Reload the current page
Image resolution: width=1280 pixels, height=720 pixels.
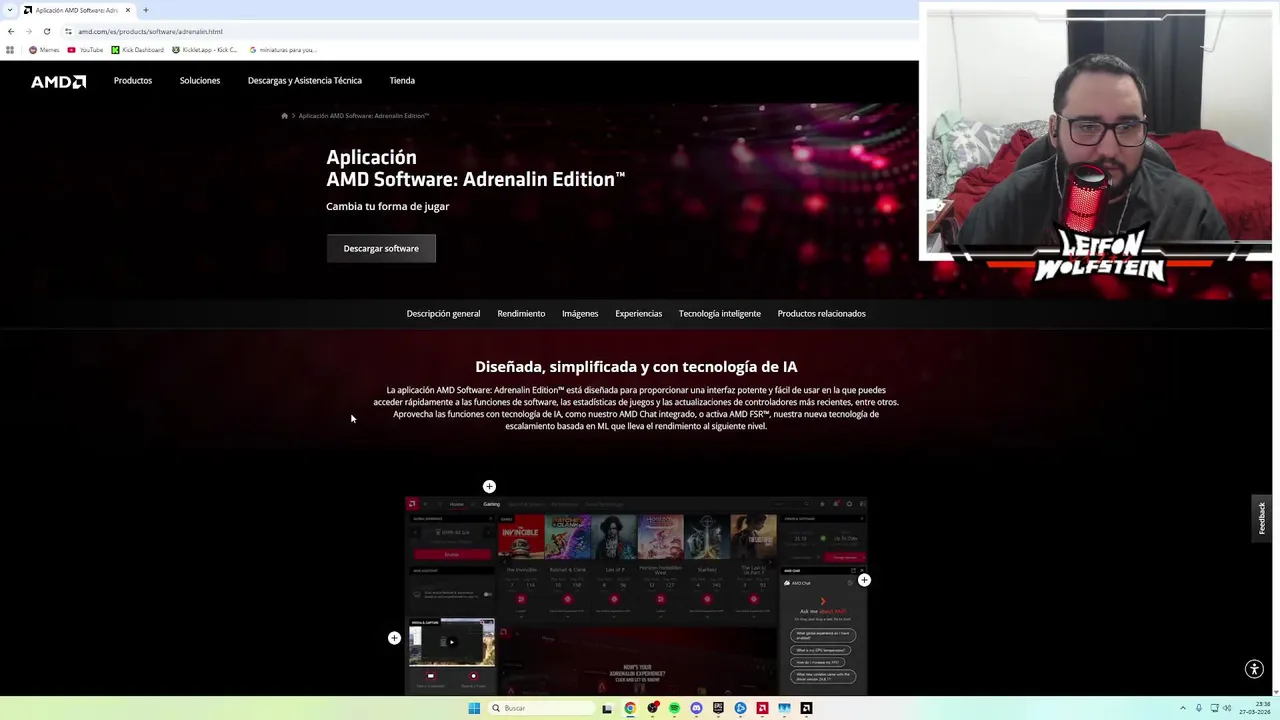[x=46, y=31]
